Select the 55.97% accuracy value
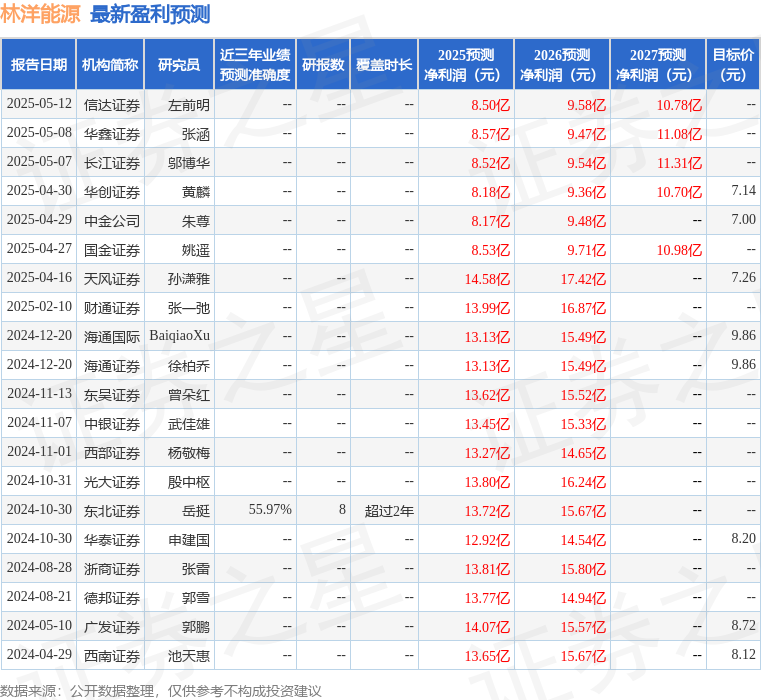761x700 pixels. point(270,510)
